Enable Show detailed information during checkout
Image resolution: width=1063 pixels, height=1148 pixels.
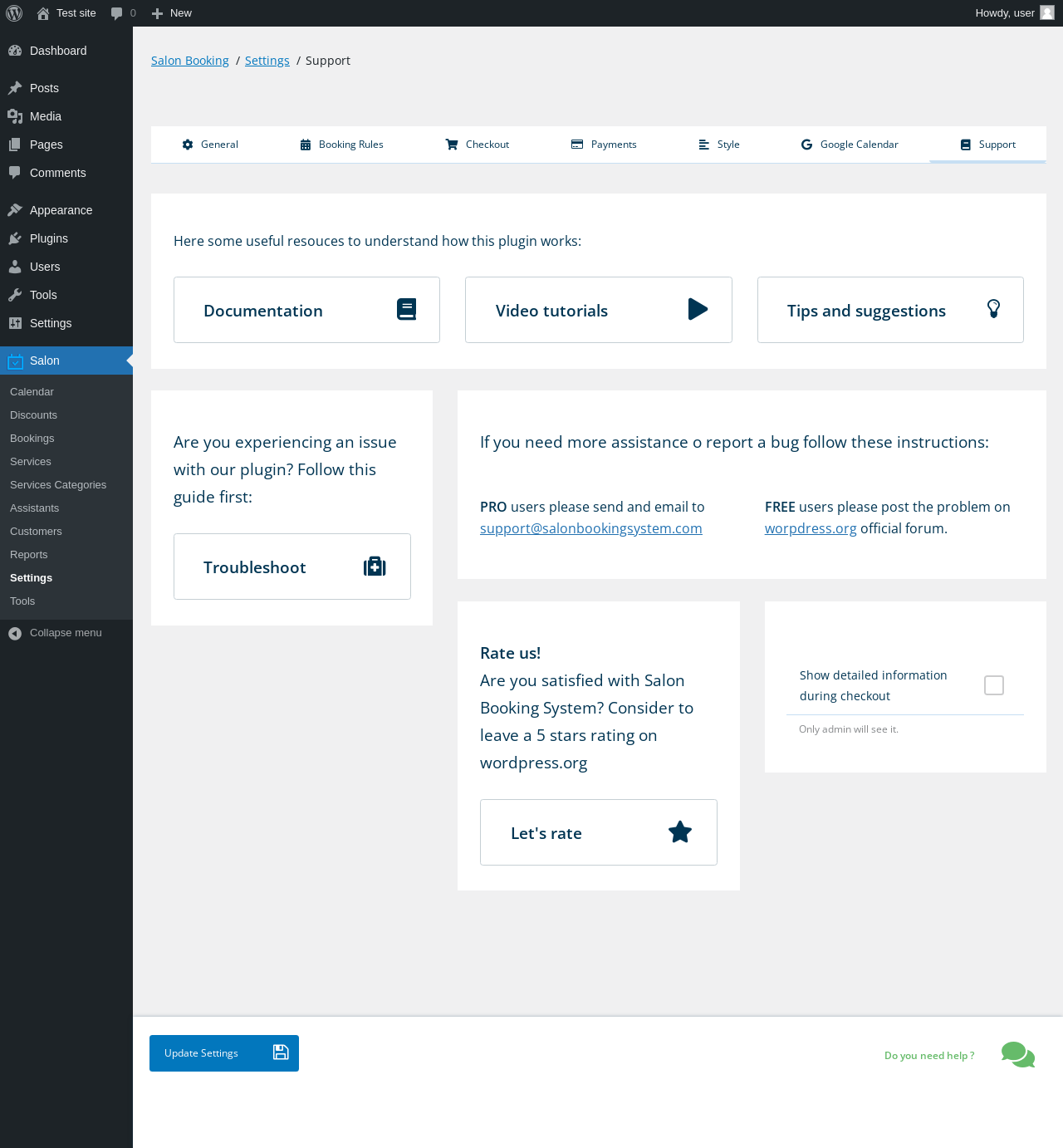[994, 685]
